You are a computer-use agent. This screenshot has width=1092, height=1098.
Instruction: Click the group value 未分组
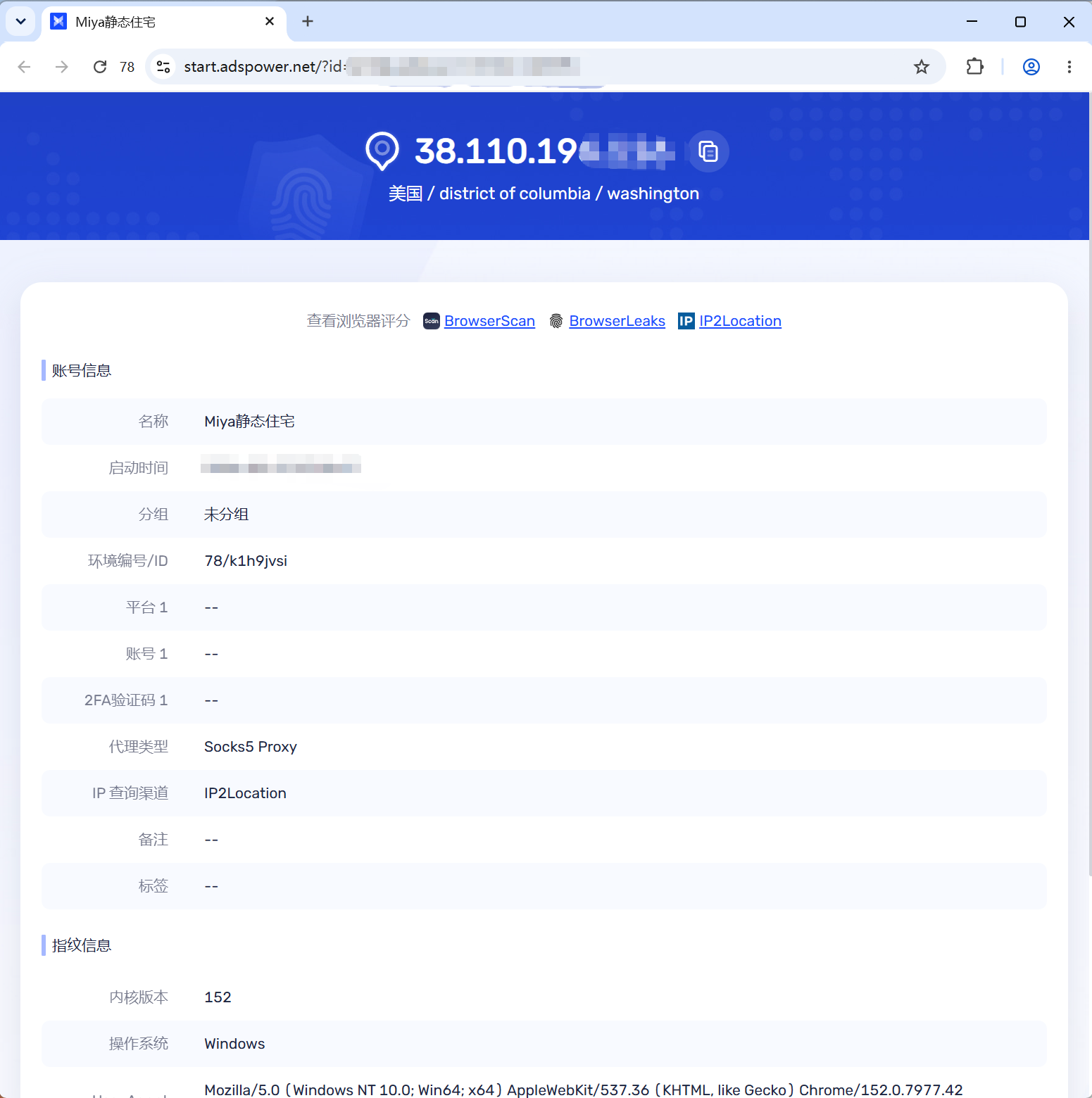tap(226, 515)
